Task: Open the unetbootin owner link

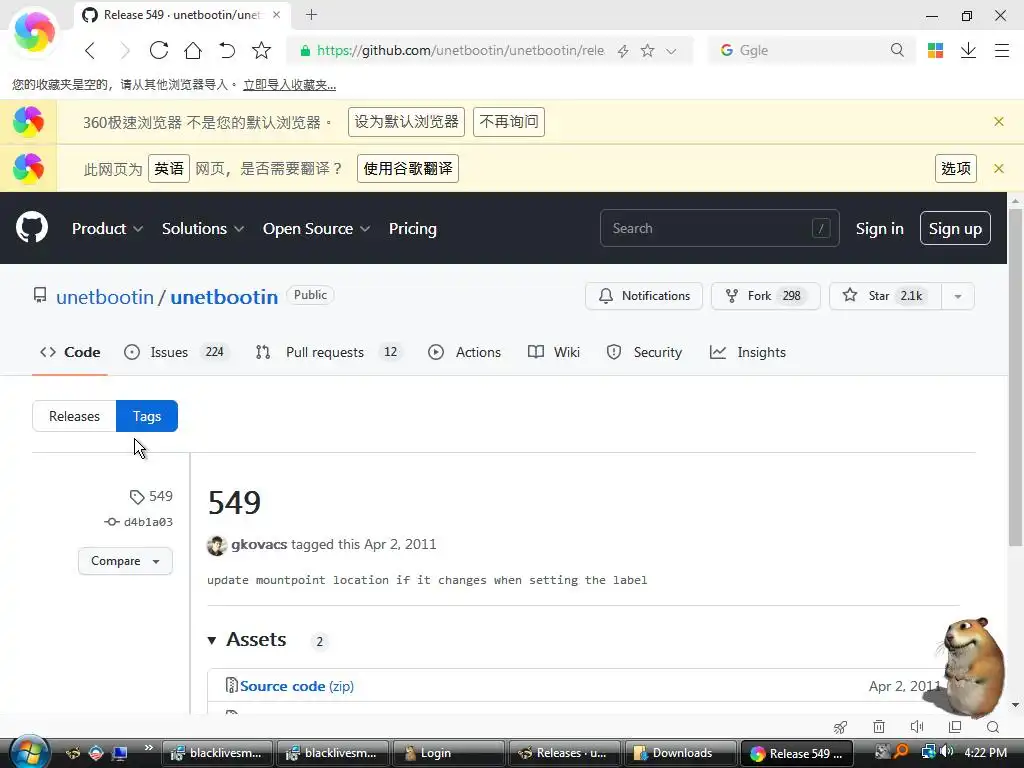Action: [104, 297]
